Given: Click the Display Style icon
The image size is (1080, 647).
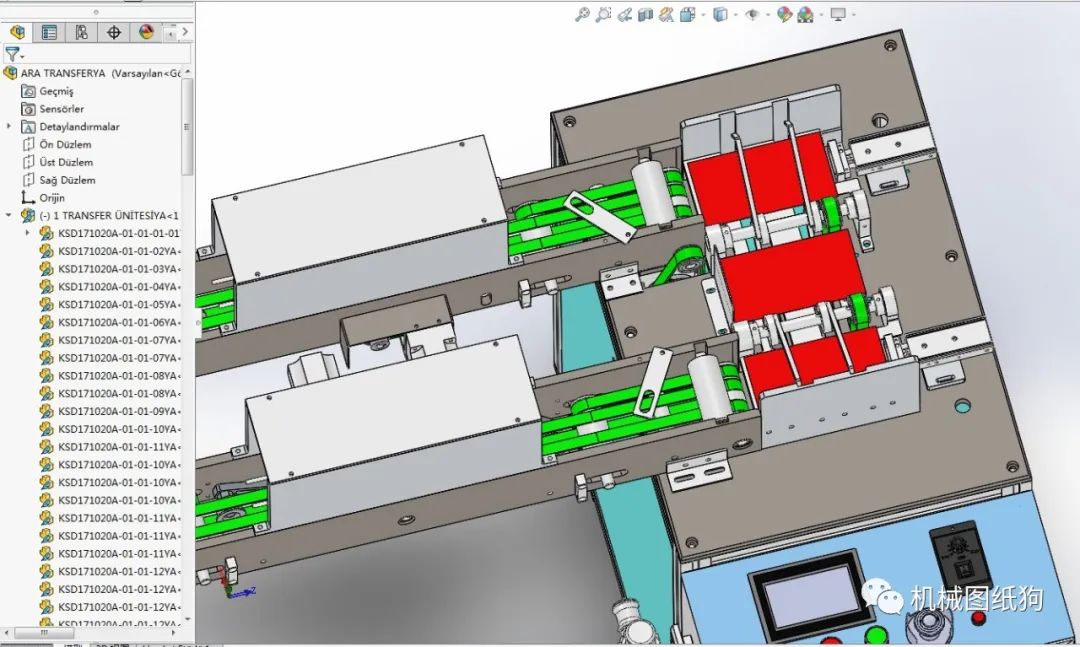Looking at the screenshot, I should coord(720,14).
